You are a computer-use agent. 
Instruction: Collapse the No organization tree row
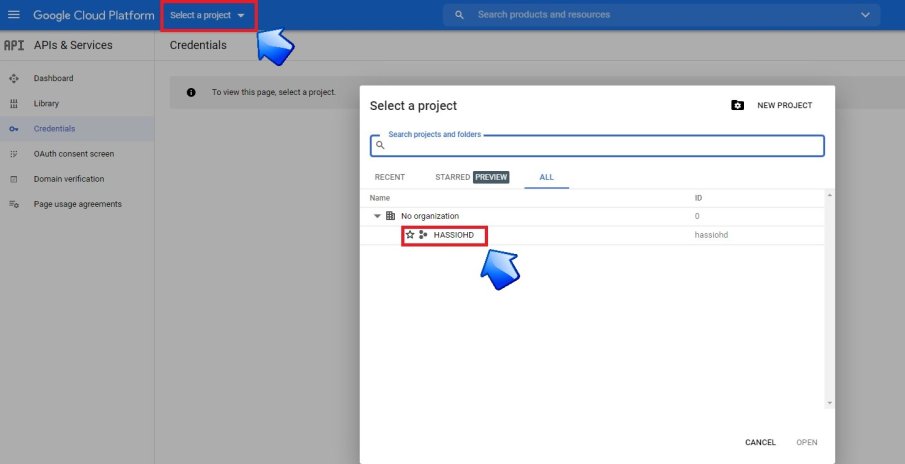click(x=377, y=216)
